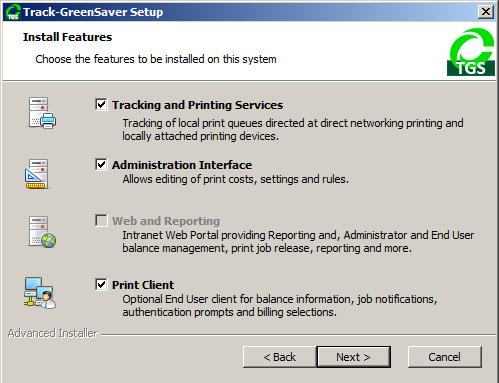Image resolution: width=499 pixels, height=383 pixels.
Task: Click the Web and Reporting globe server icon
Action: (42, 232)
